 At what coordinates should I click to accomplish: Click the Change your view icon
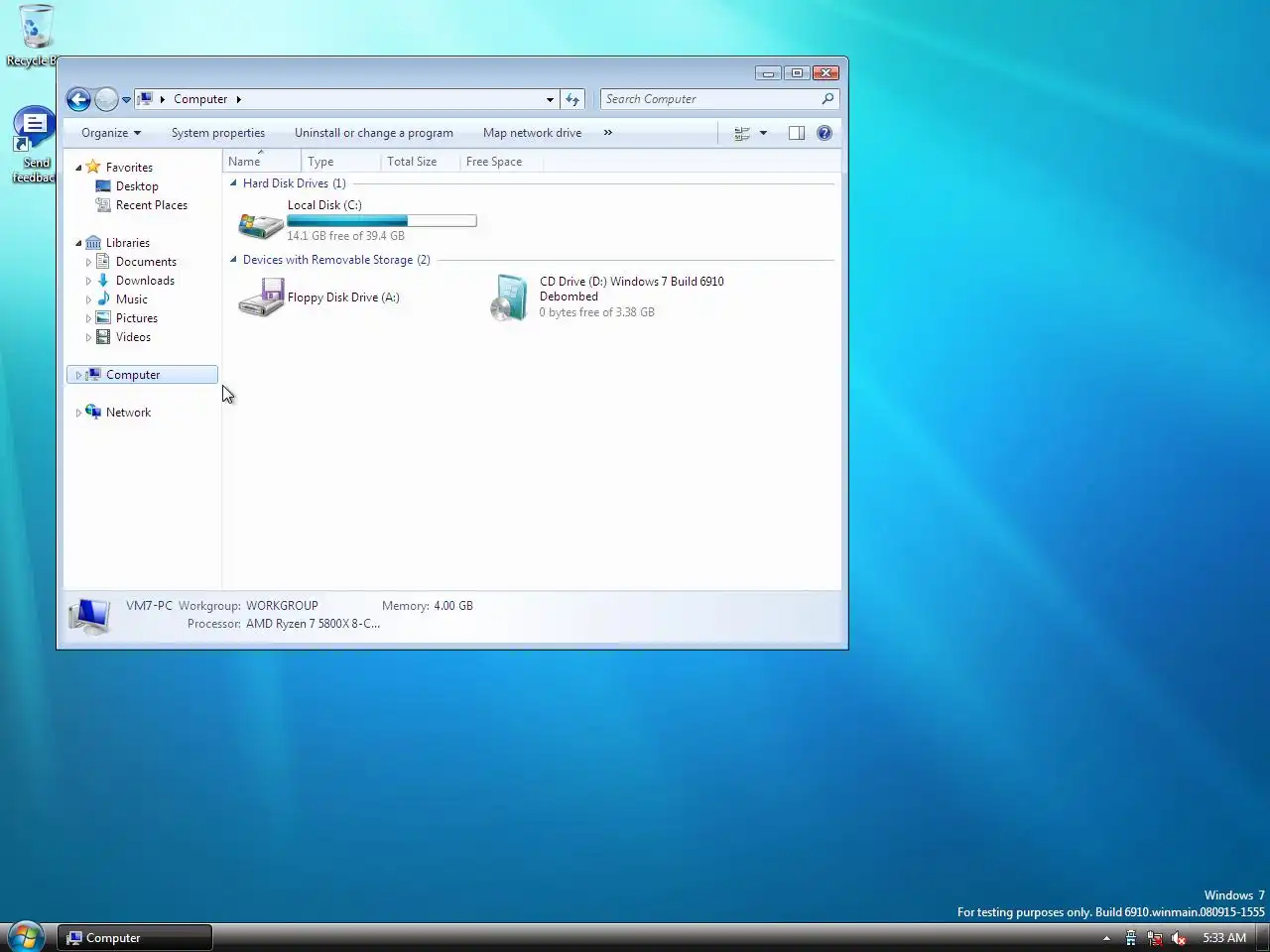coord(741,133)
